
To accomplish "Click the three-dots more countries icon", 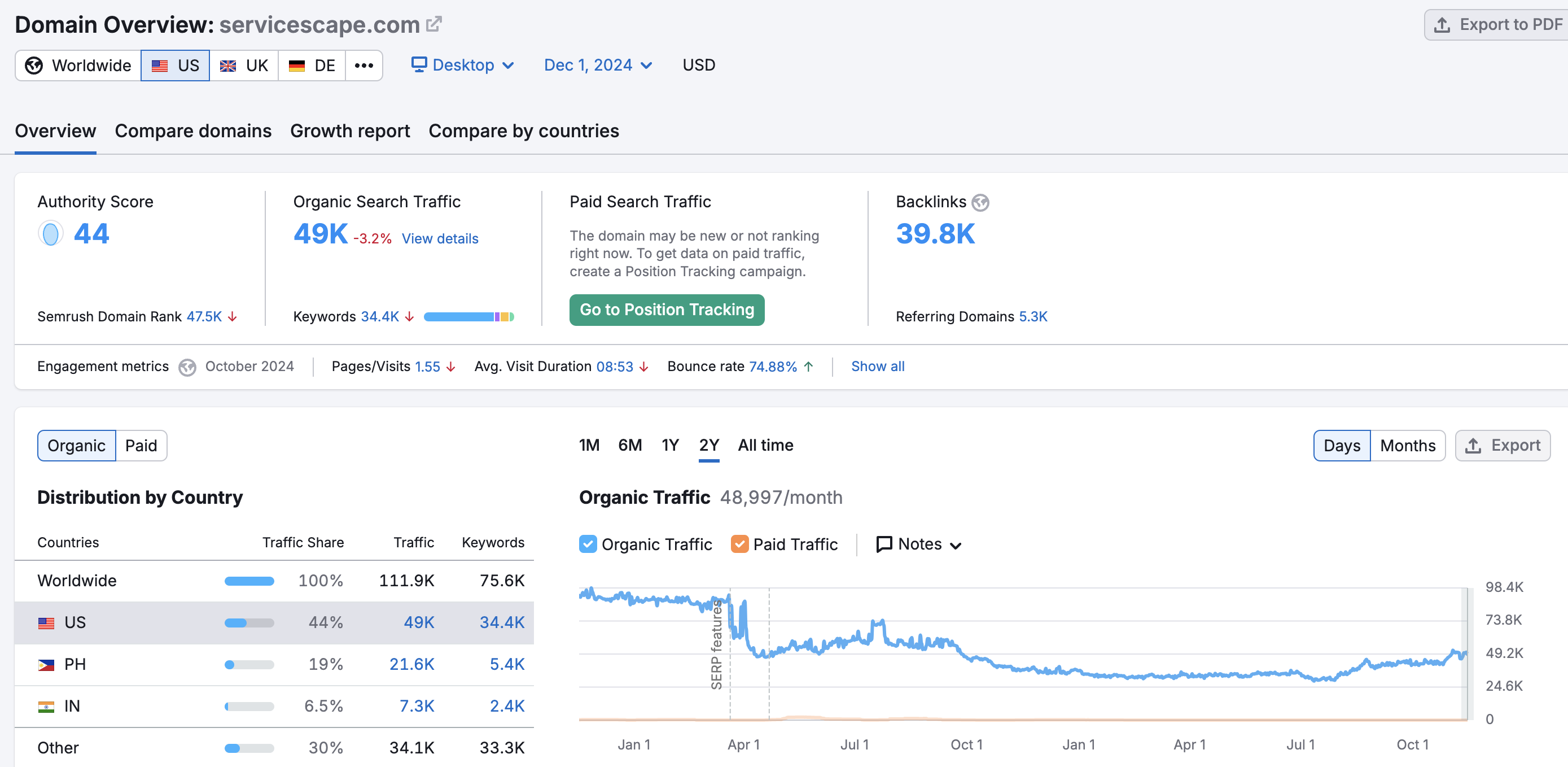I will (x=363, y=65).
